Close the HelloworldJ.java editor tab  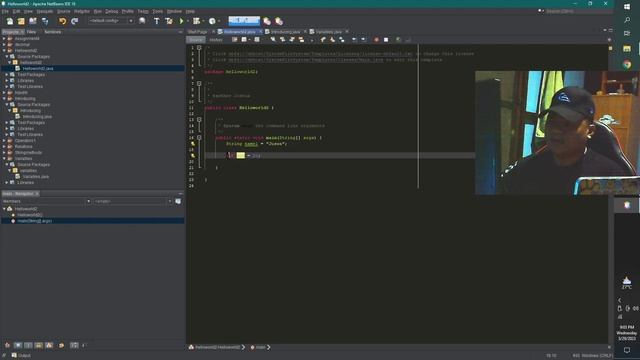click(x=260, y=31)
